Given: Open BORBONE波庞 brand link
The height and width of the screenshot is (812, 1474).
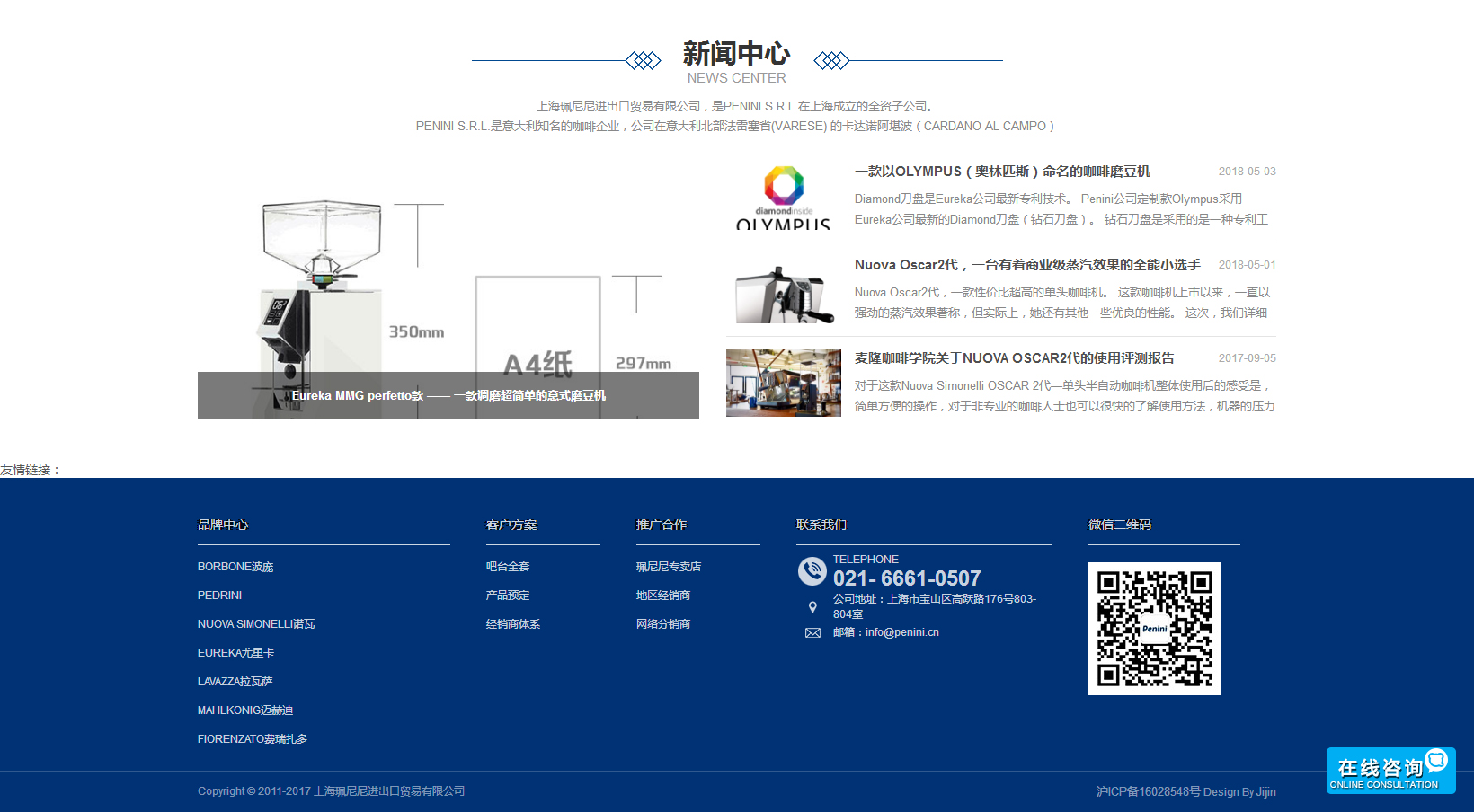Looking at the screenshot, I should point(235,567).
